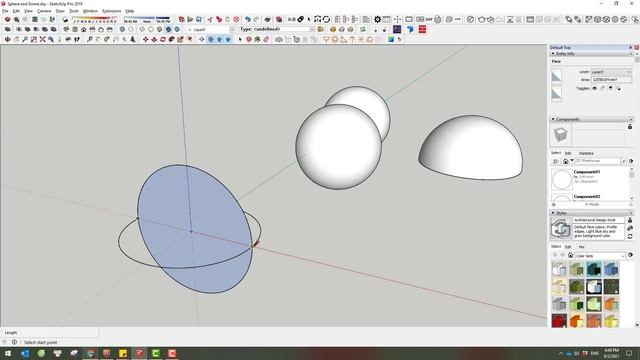The width and height of the screenshot is (640, 360).
Task: Click the Model Info gear icon
Action: pyautogui.click(x=378, y=19)
